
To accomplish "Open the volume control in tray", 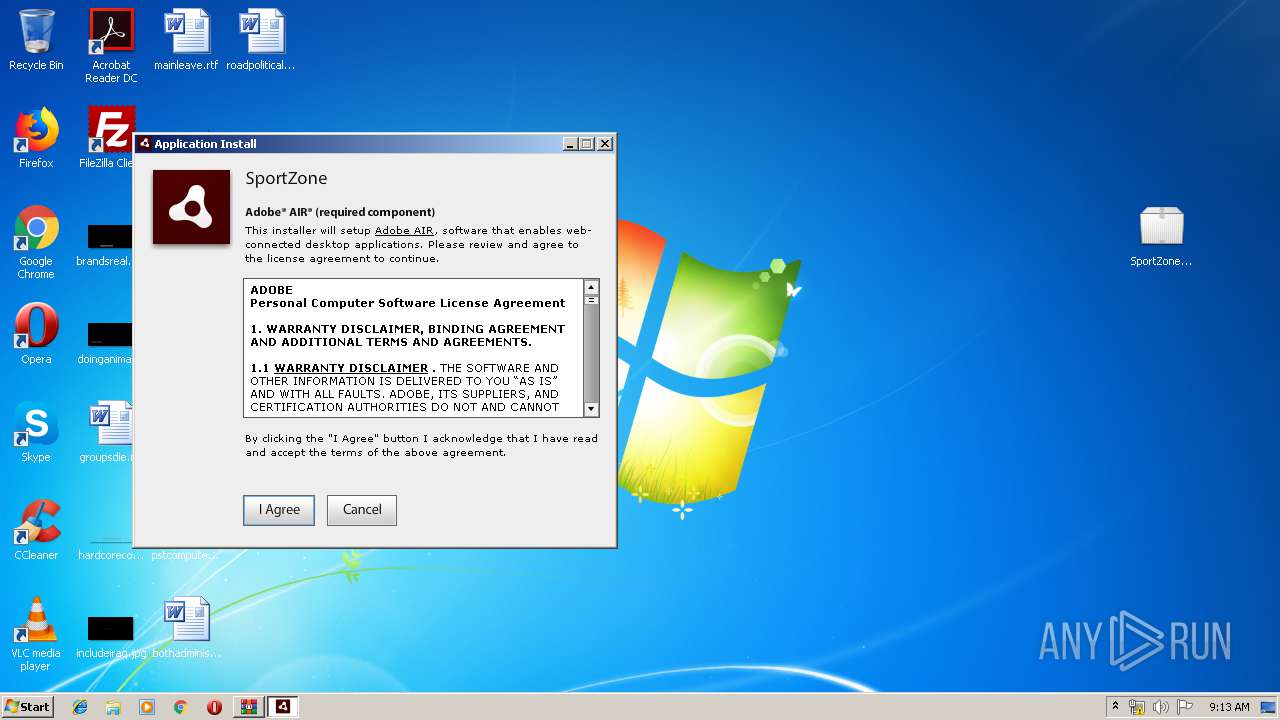I will click(1161, 707).
